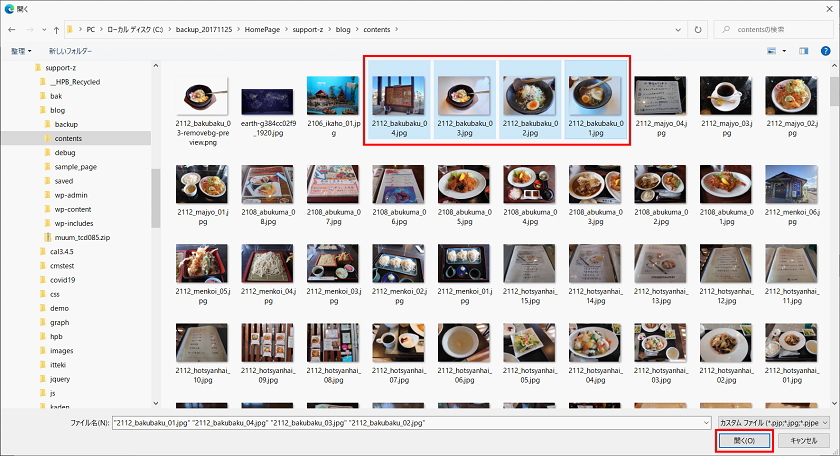Click 新しいフォルダー (New folder)
The height and width of the screenshot is (456, 840).
coord(70,50)
